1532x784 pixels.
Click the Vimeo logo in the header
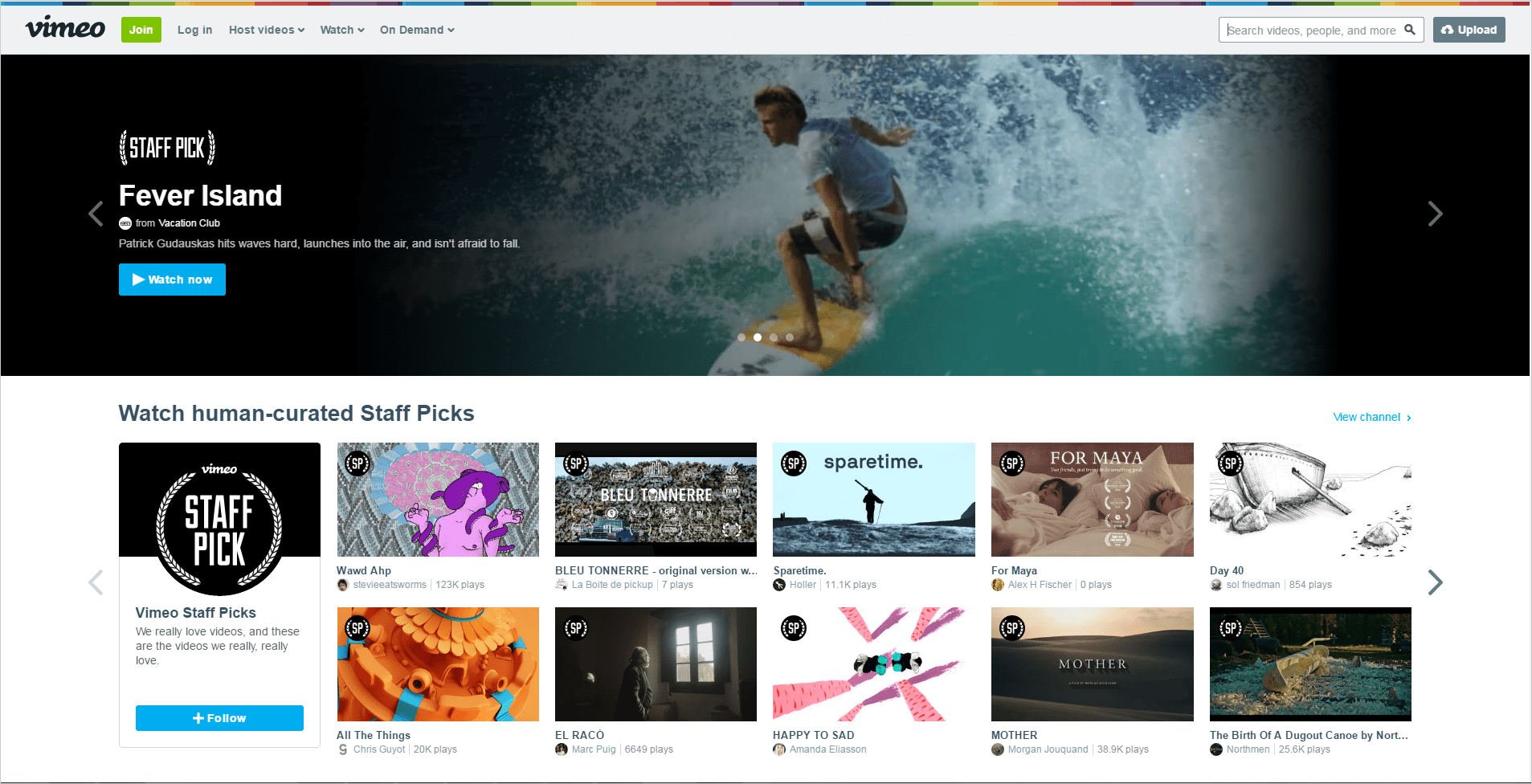point(65,29)
